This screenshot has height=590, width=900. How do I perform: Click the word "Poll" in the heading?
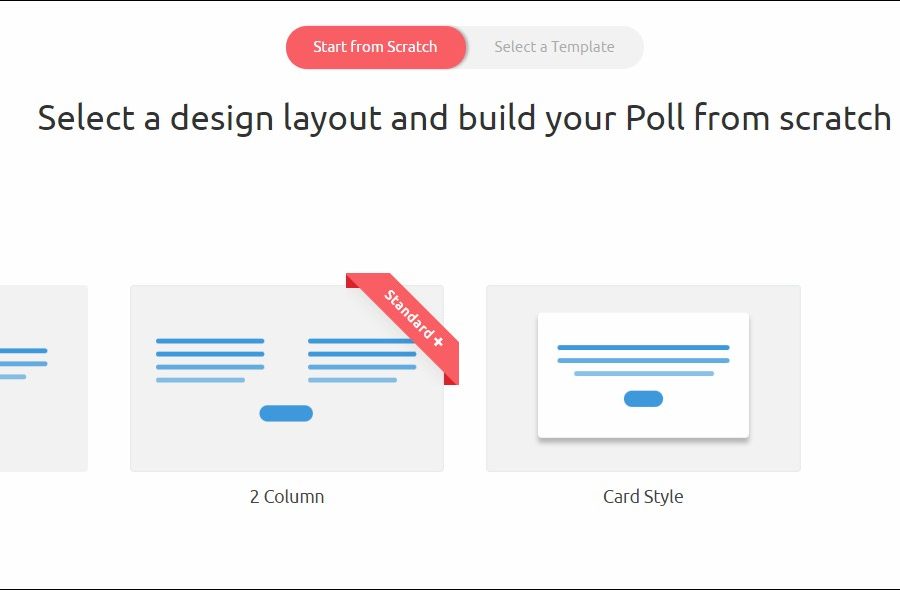pos(655,118)
